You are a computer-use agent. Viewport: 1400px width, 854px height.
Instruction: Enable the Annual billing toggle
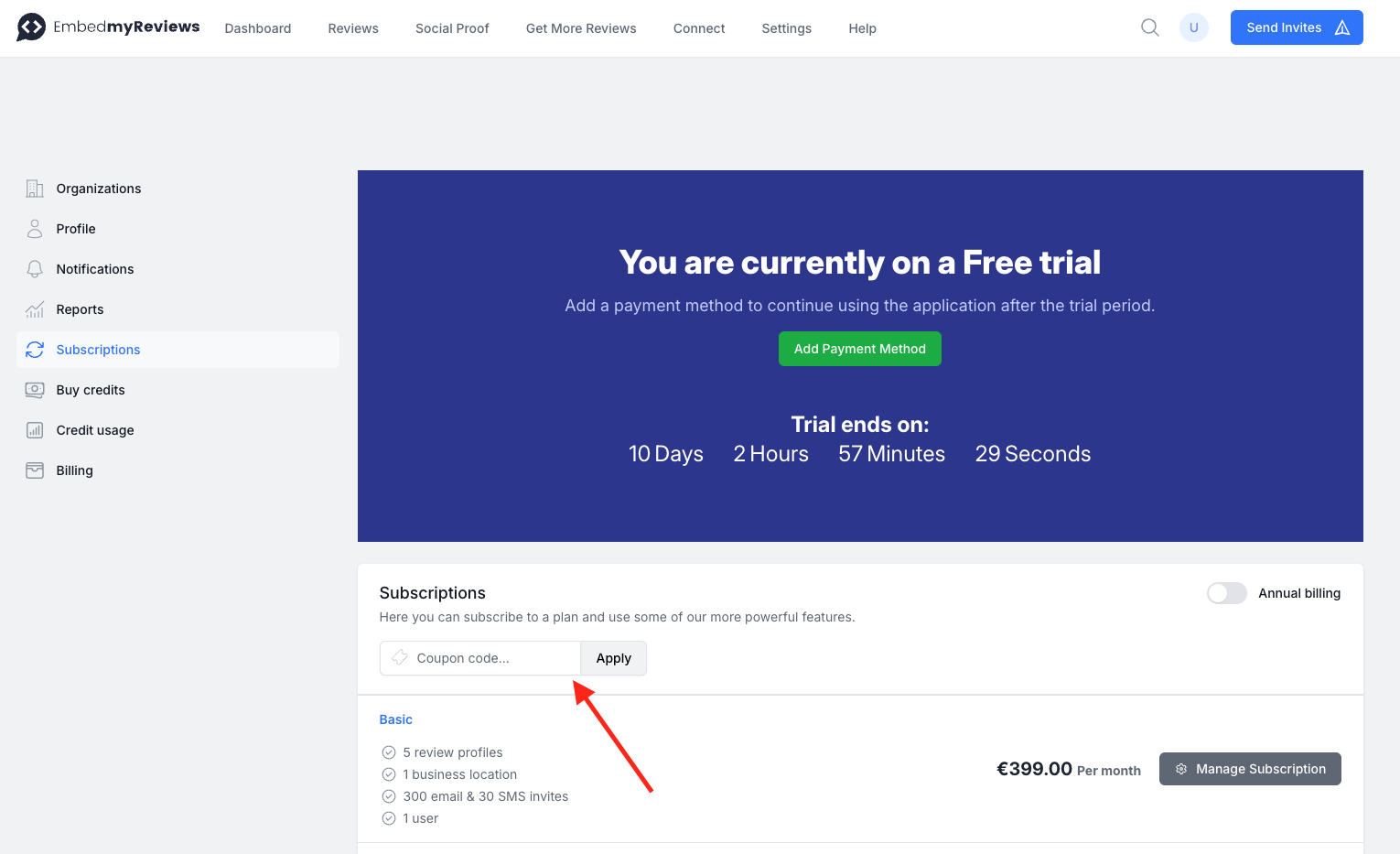pos(1226,593)
